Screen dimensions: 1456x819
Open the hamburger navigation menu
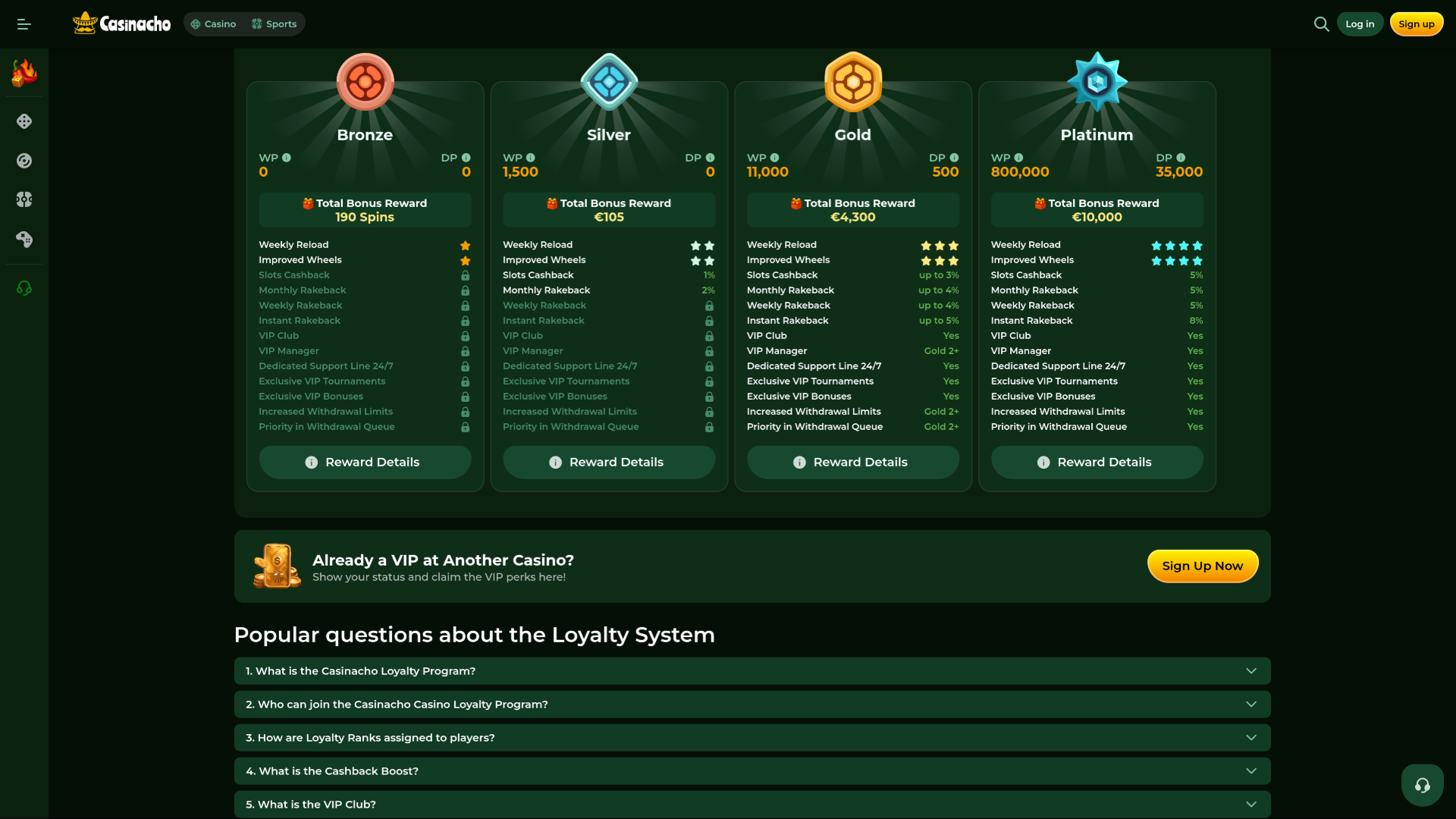[23, 24]
